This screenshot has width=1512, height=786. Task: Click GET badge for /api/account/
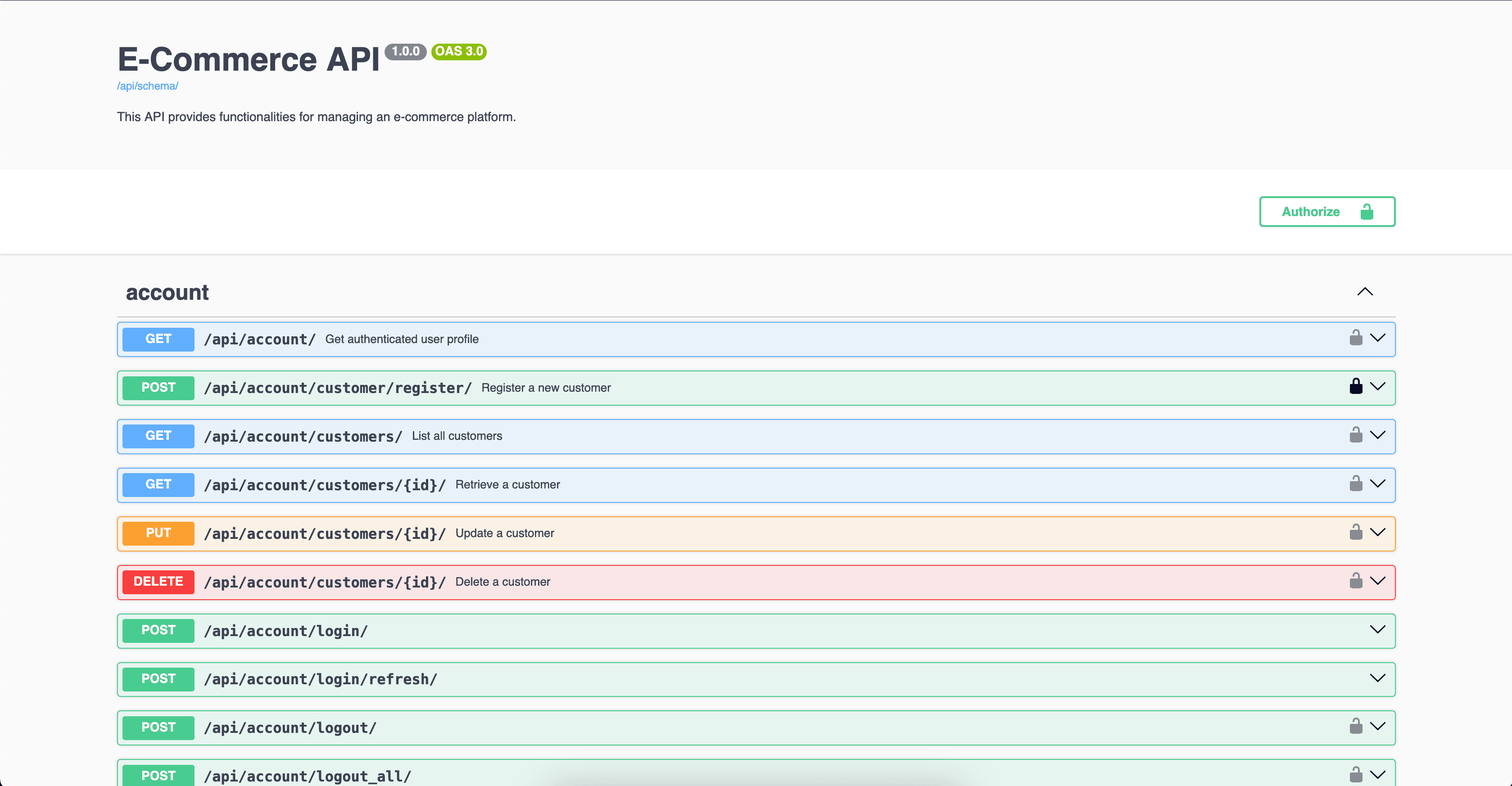[158, 339]
